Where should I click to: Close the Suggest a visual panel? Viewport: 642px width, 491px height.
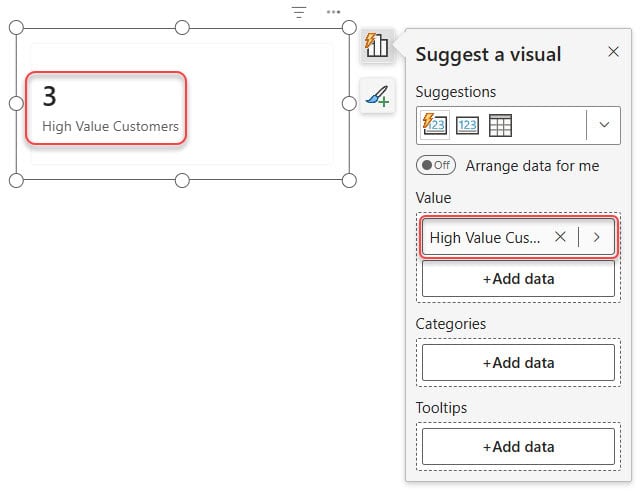tap(613, 52)
